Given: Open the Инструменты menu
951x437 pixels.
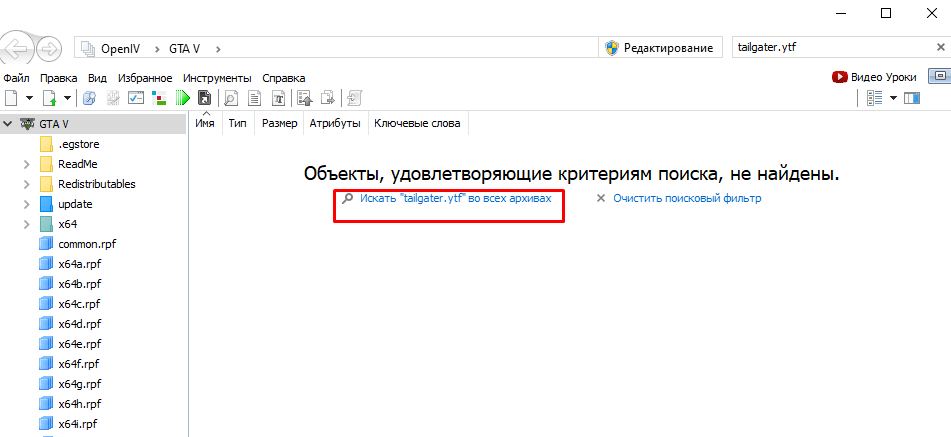Looking at the screenshot, I should click(x=217, y=78).
